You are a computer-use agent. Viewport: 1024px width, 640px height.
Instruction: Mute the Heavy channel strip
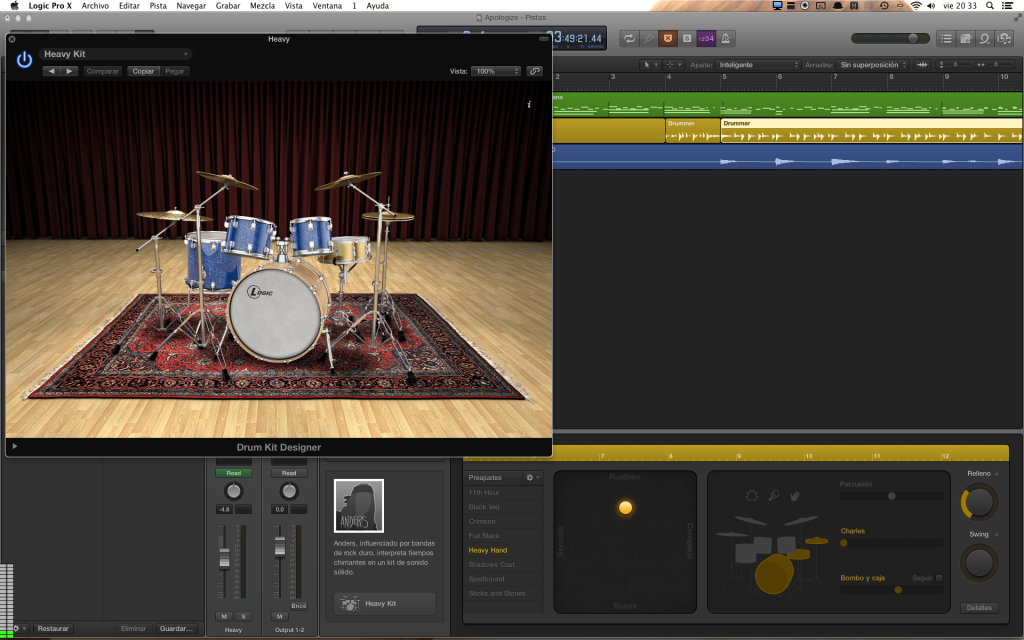pyautogui.click(x=225, y=616)
